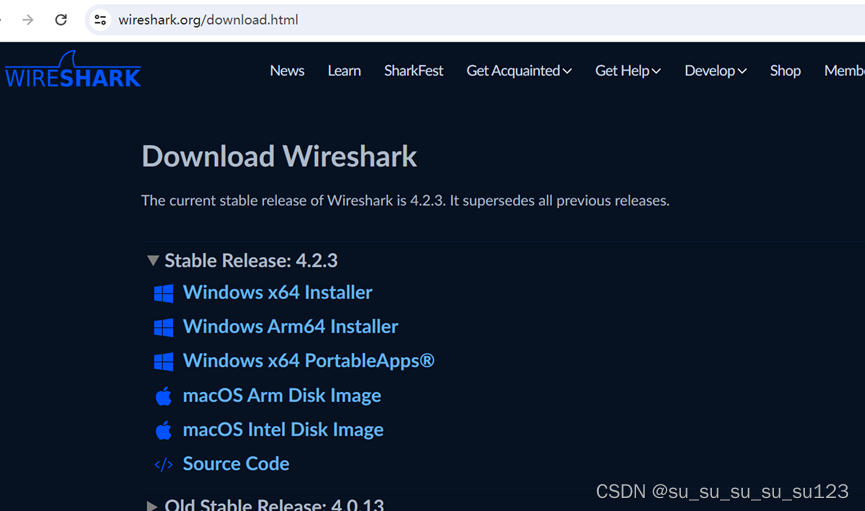The width and height of the screenshot is (865, 511).
Task: Collapse the Stable Release 4.2.3 section
Action: coord(243,260)
